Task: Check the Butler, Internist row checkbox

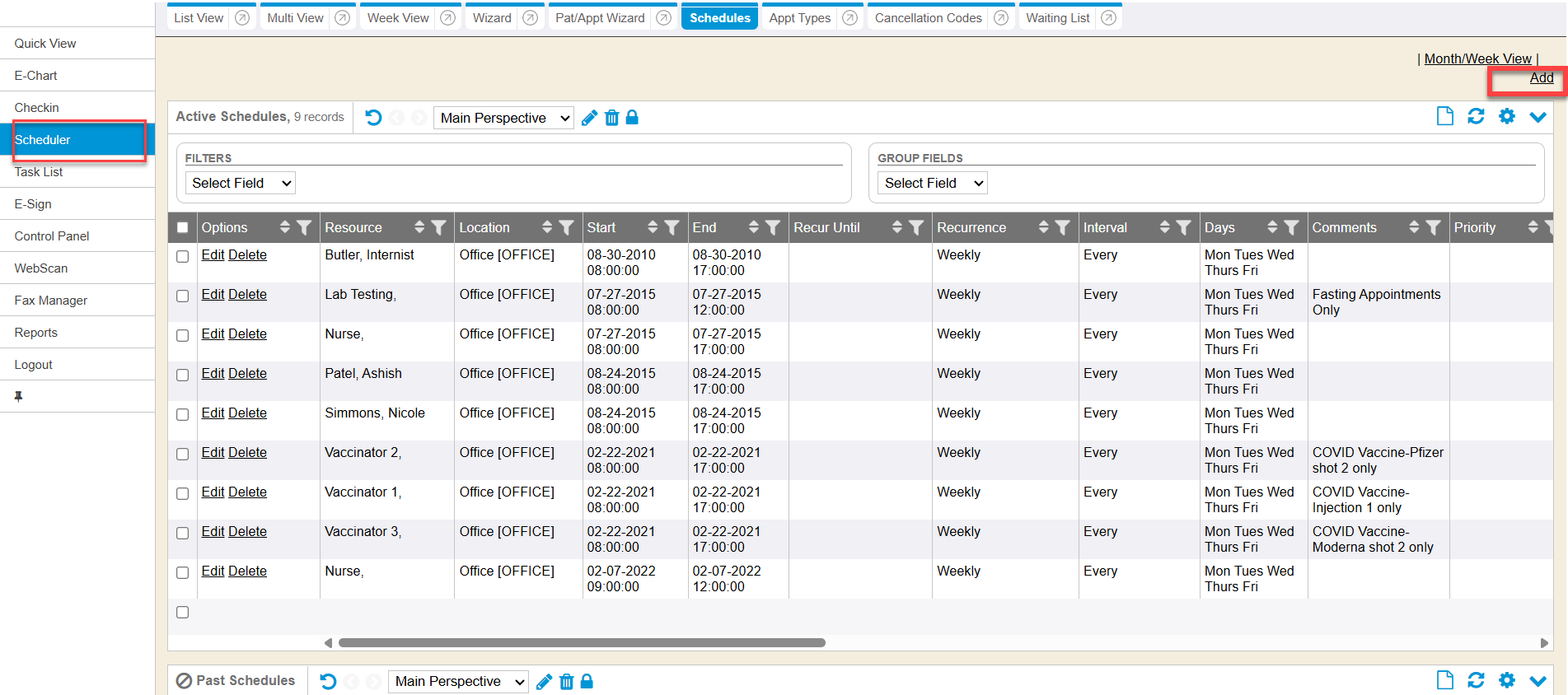Action: (183, 256)
